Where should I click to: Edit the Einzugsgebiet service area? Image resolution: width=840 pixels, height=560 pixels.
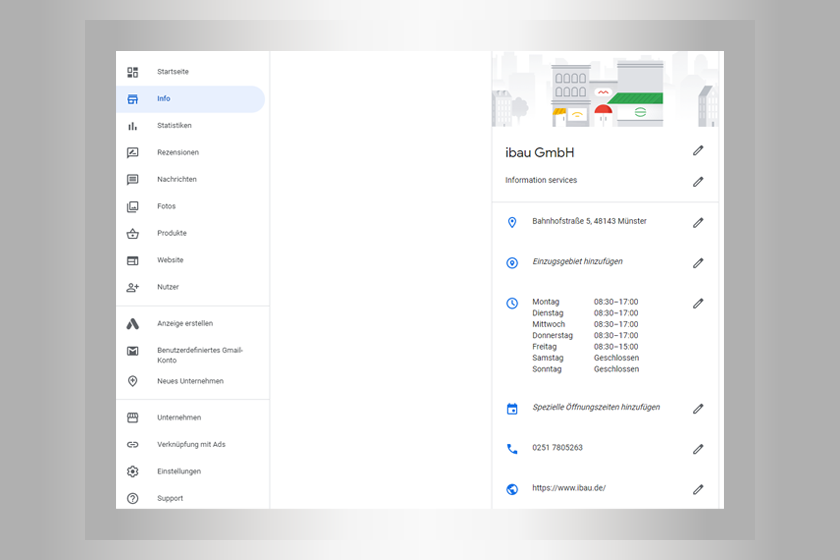pyautogui.click(x=698, y=263)
